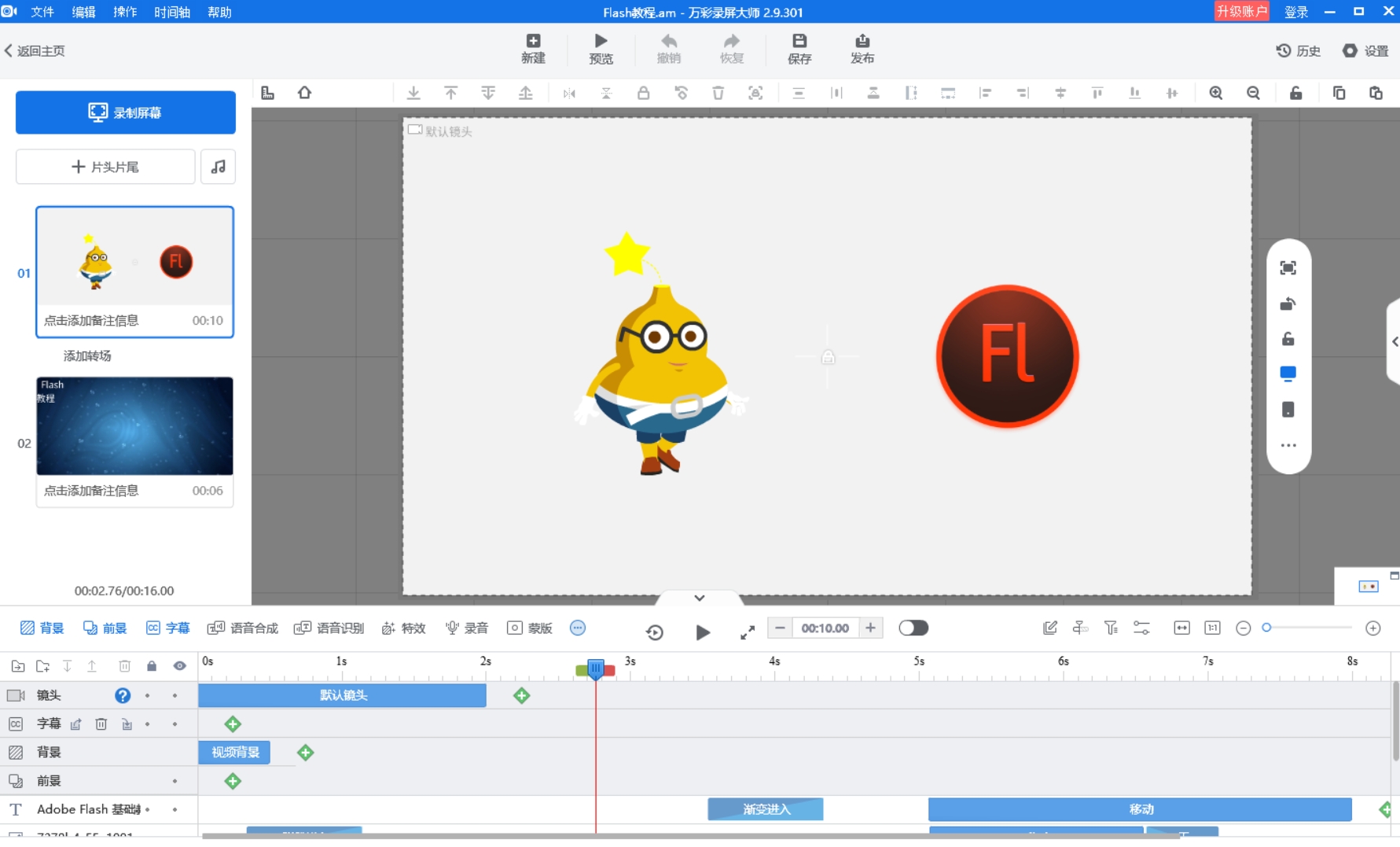The width and height of the screenshot is (1400, 847).
Task: Play the timeline
Action: coord(703,632)
